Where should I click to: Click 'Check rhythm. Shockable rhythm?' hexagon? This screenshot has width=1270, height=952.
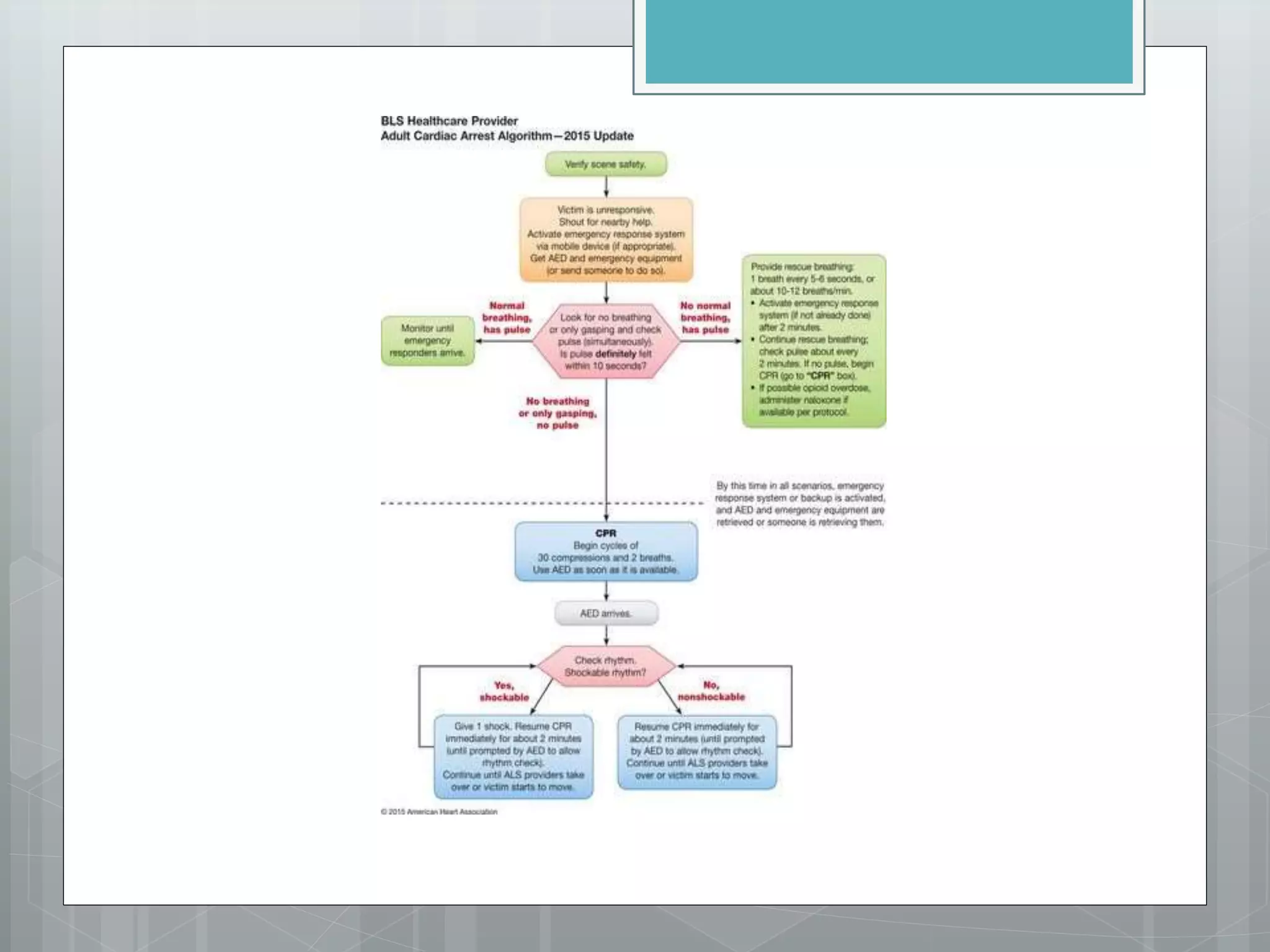click(x=606, y=666)
